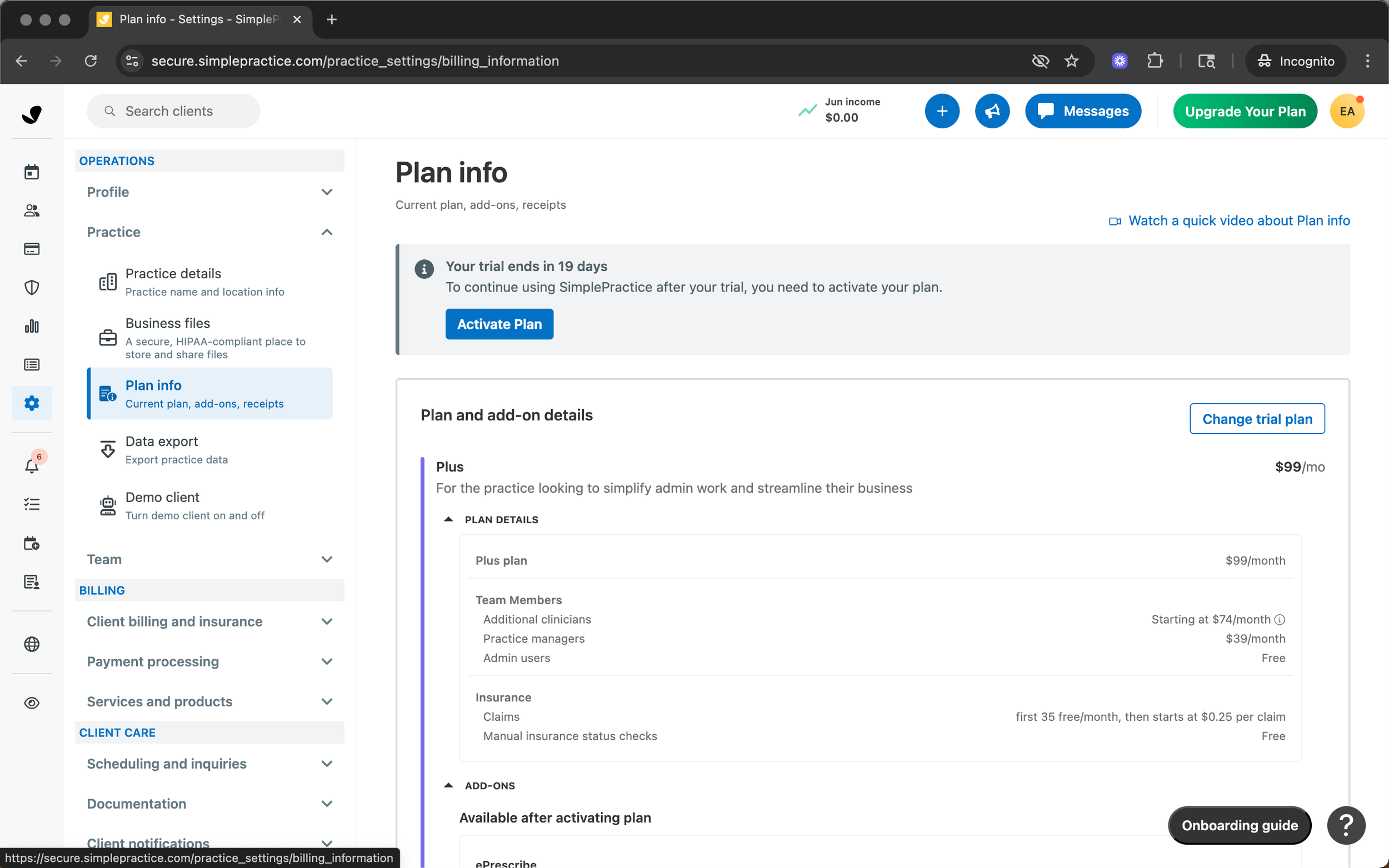Open the globe website icon in sidebar
Screen dimensions: 1389x868
32,644
